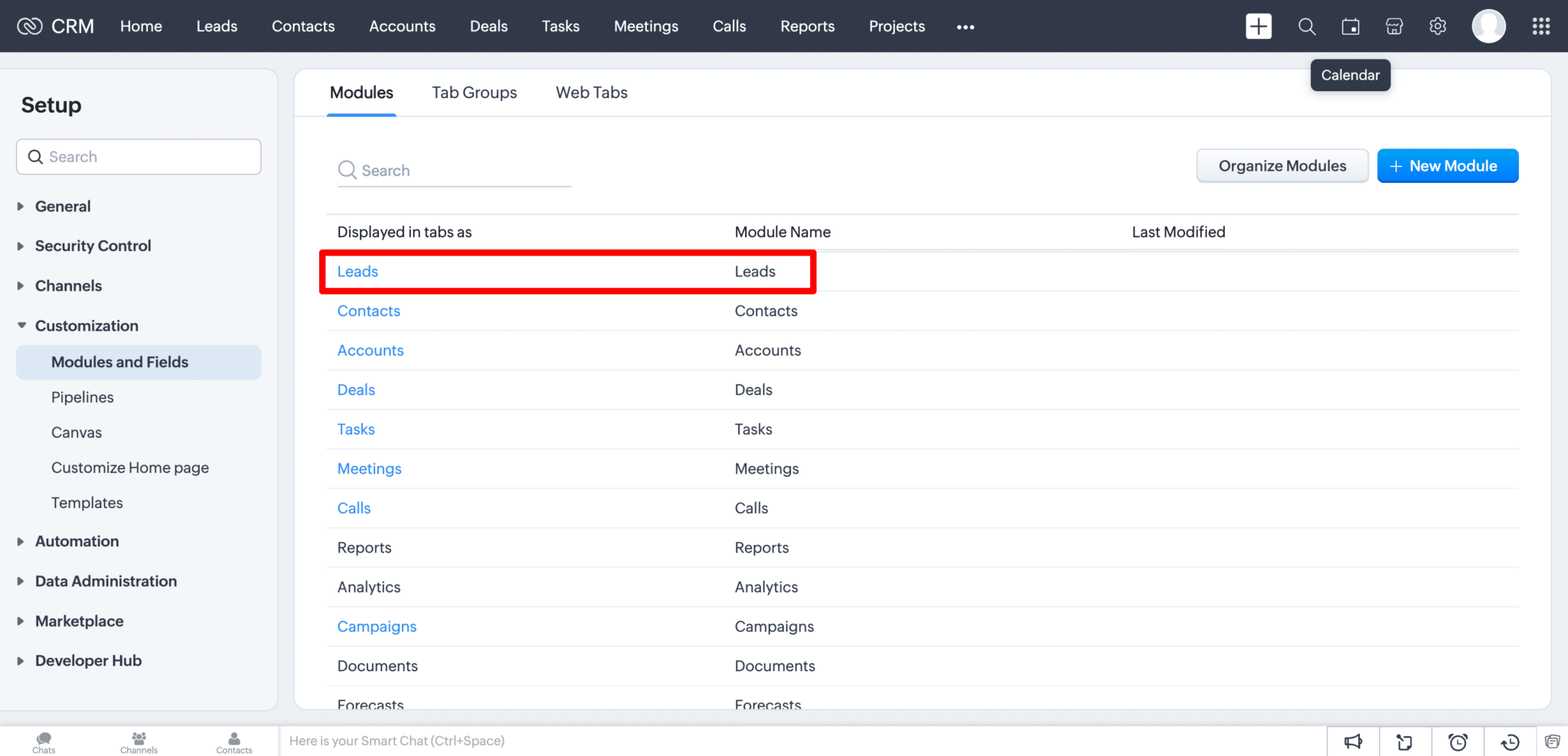Open Channels in the bottom bar
The height and width of the screenshot is (756, 1568).
click(x=139, y=743)
